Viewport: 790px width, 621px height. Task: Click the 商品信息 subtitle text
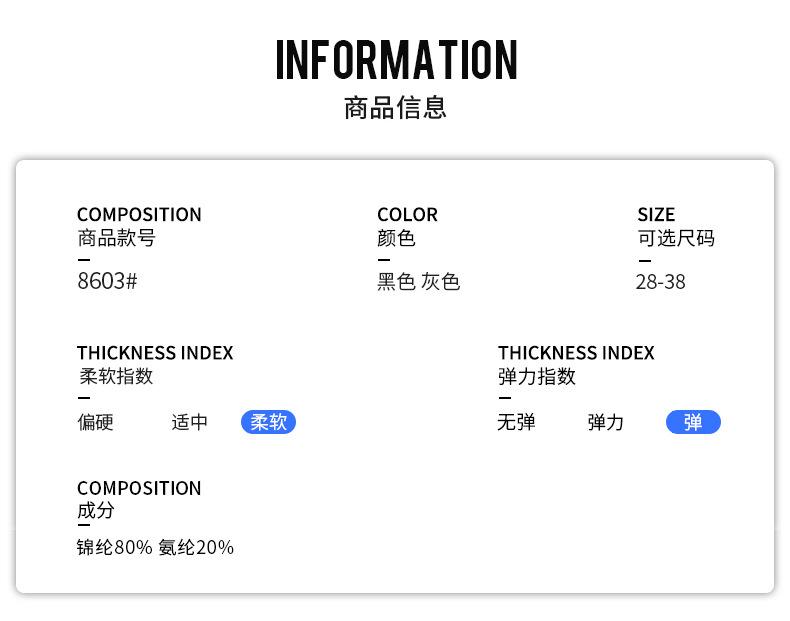click(x=395, y=108)
